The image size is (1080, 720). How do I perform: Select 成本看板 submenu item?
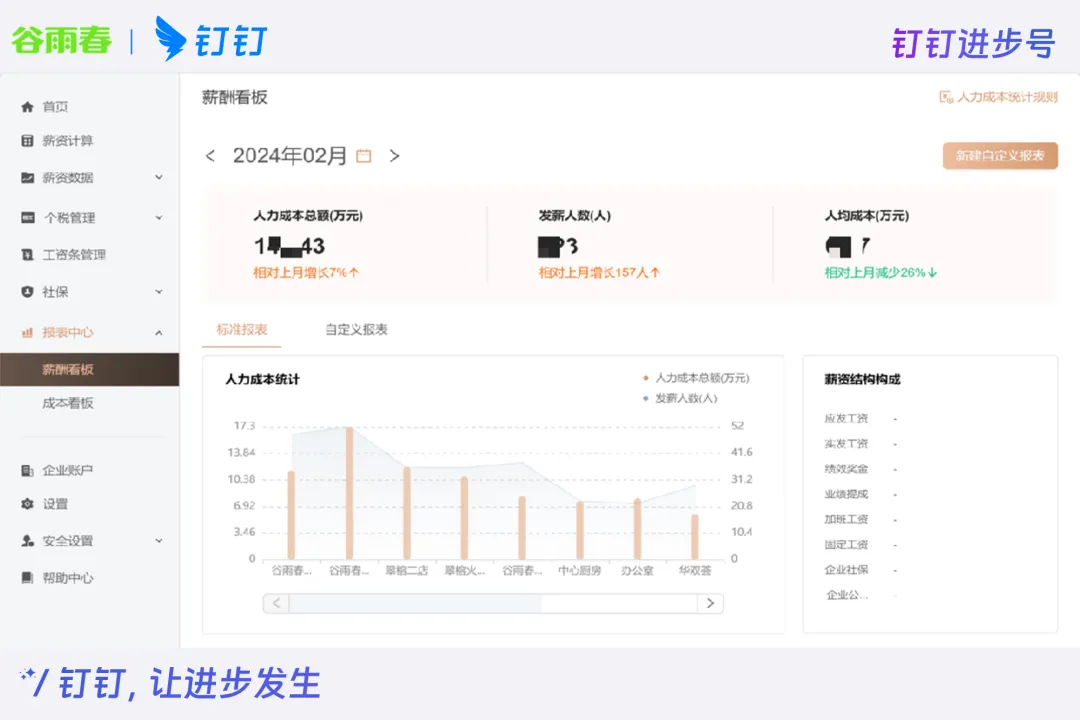[68, 403]
